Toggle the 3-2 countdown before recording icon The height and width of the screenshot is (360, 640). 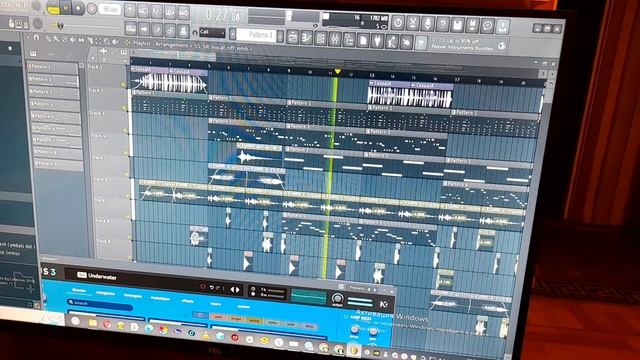(156, 11)
